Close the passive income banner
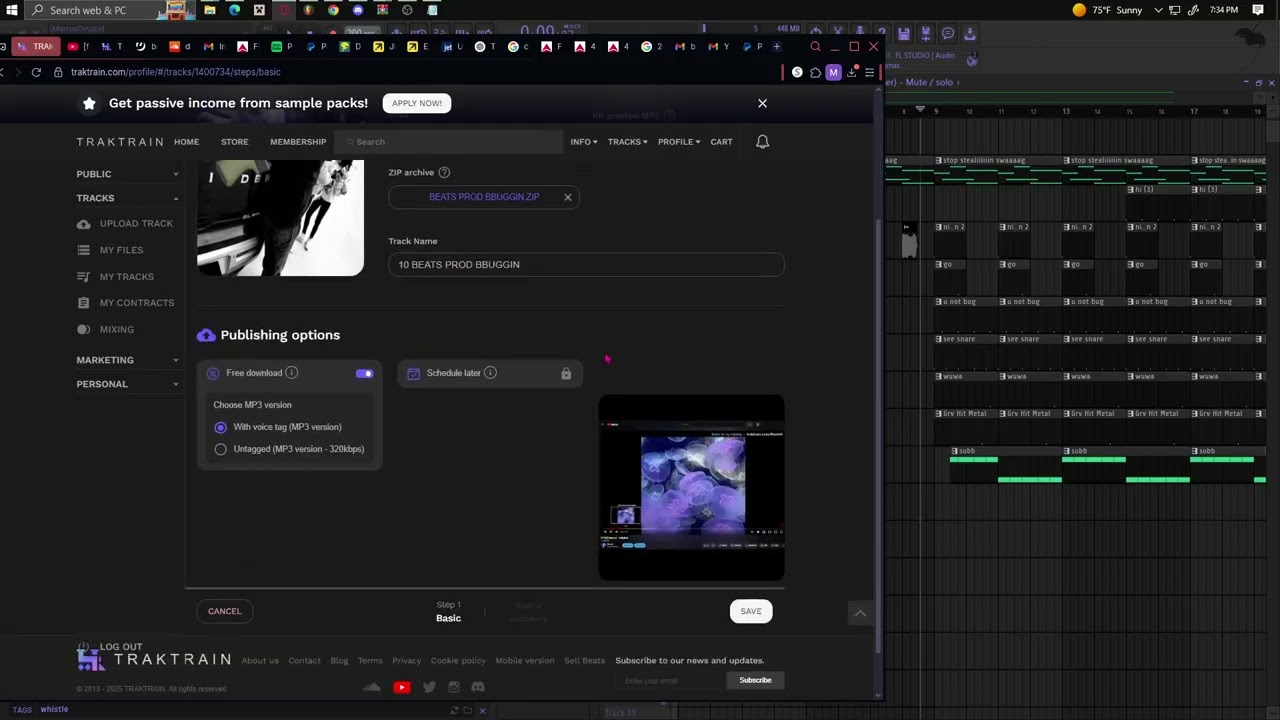This screenshot has height=720, width=1280. point(762,103)
